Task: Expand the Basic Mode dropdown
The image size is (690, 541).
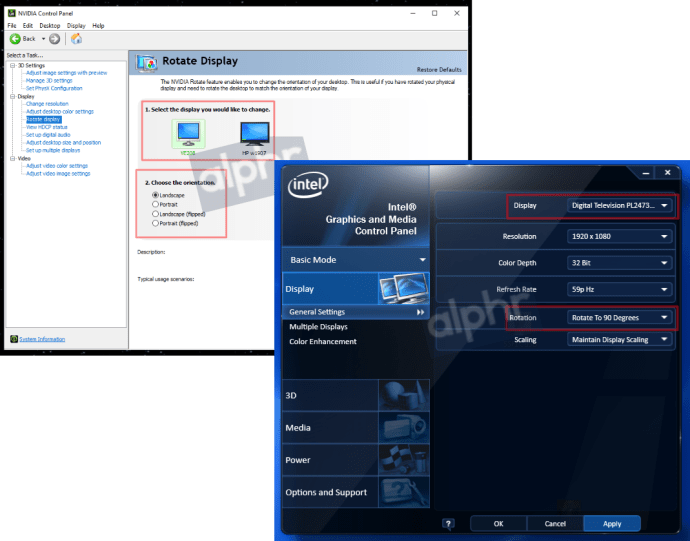Action: coord(422,260)
